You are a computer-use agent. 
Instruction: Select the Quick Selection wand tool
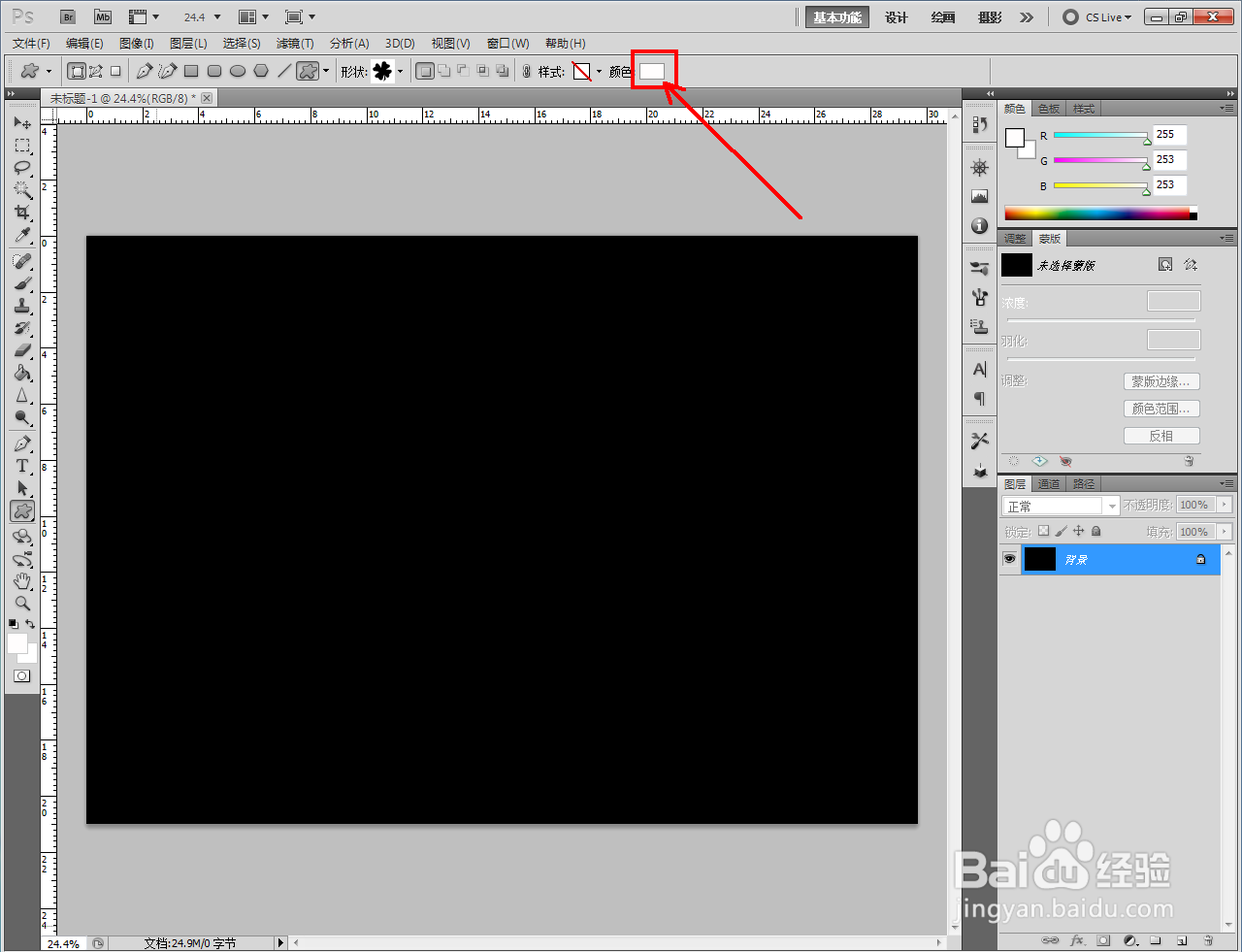coord(22,190)
